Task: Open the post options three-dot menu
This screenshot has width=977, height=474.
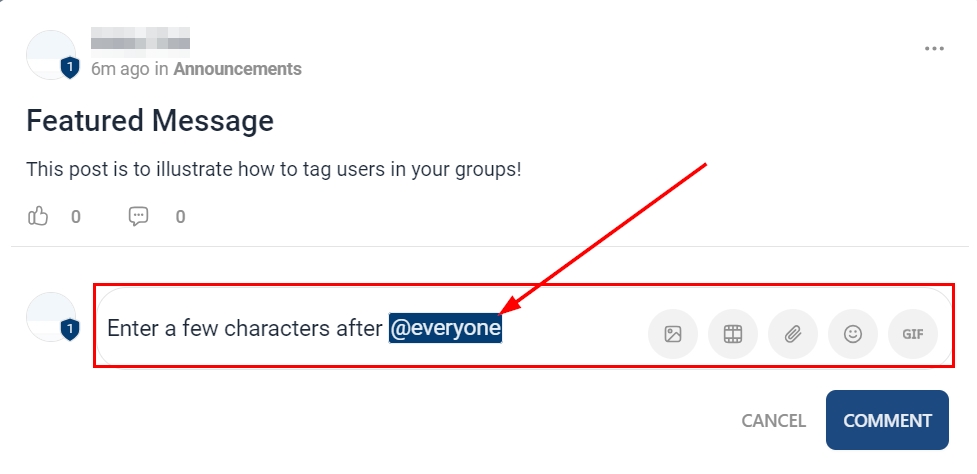Action: pos(935,48)
